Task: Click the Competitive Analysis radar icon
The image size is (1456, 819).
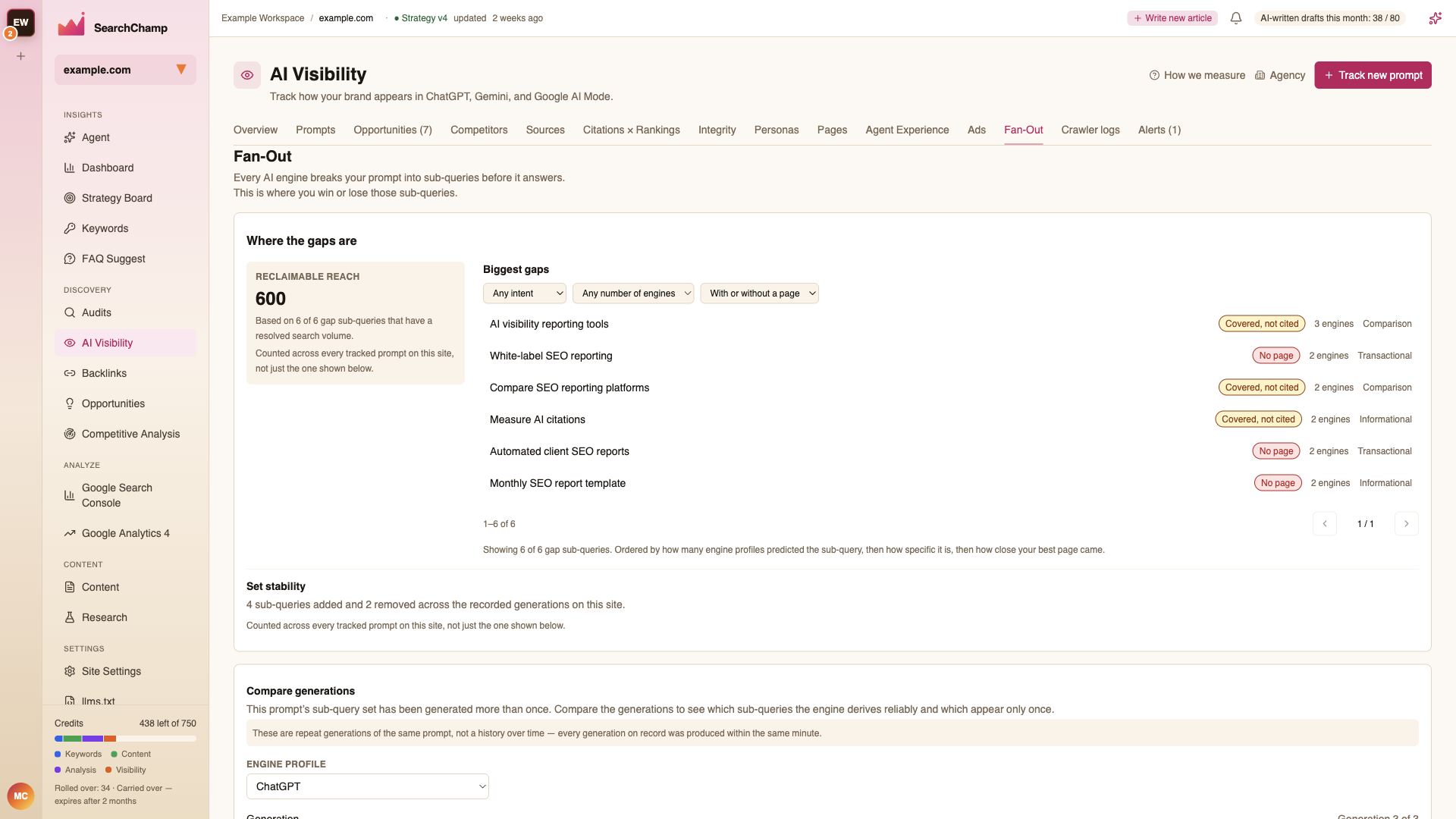Action: point(70,434)
